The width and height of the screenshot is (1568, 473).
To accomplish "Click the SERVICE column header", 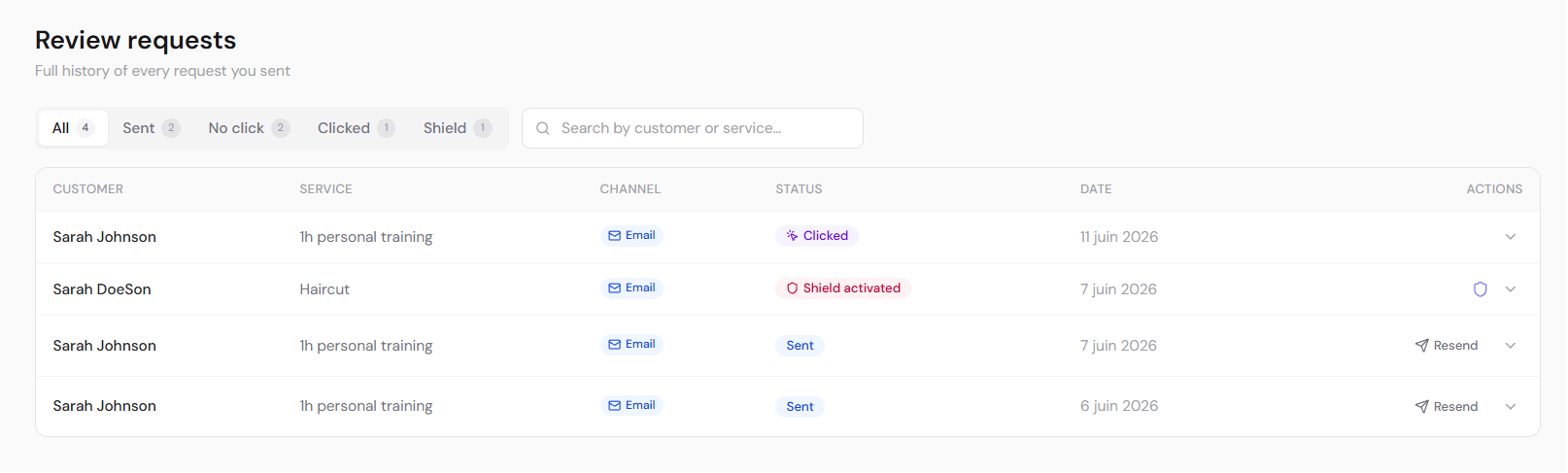I will tap(325, 189).
